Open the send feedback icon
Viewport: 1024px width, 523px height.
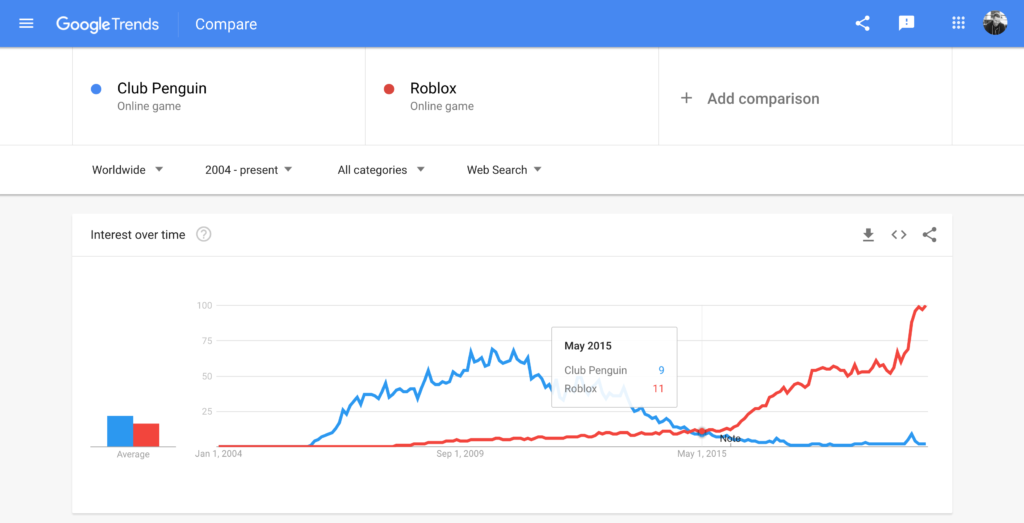[907, 23]
